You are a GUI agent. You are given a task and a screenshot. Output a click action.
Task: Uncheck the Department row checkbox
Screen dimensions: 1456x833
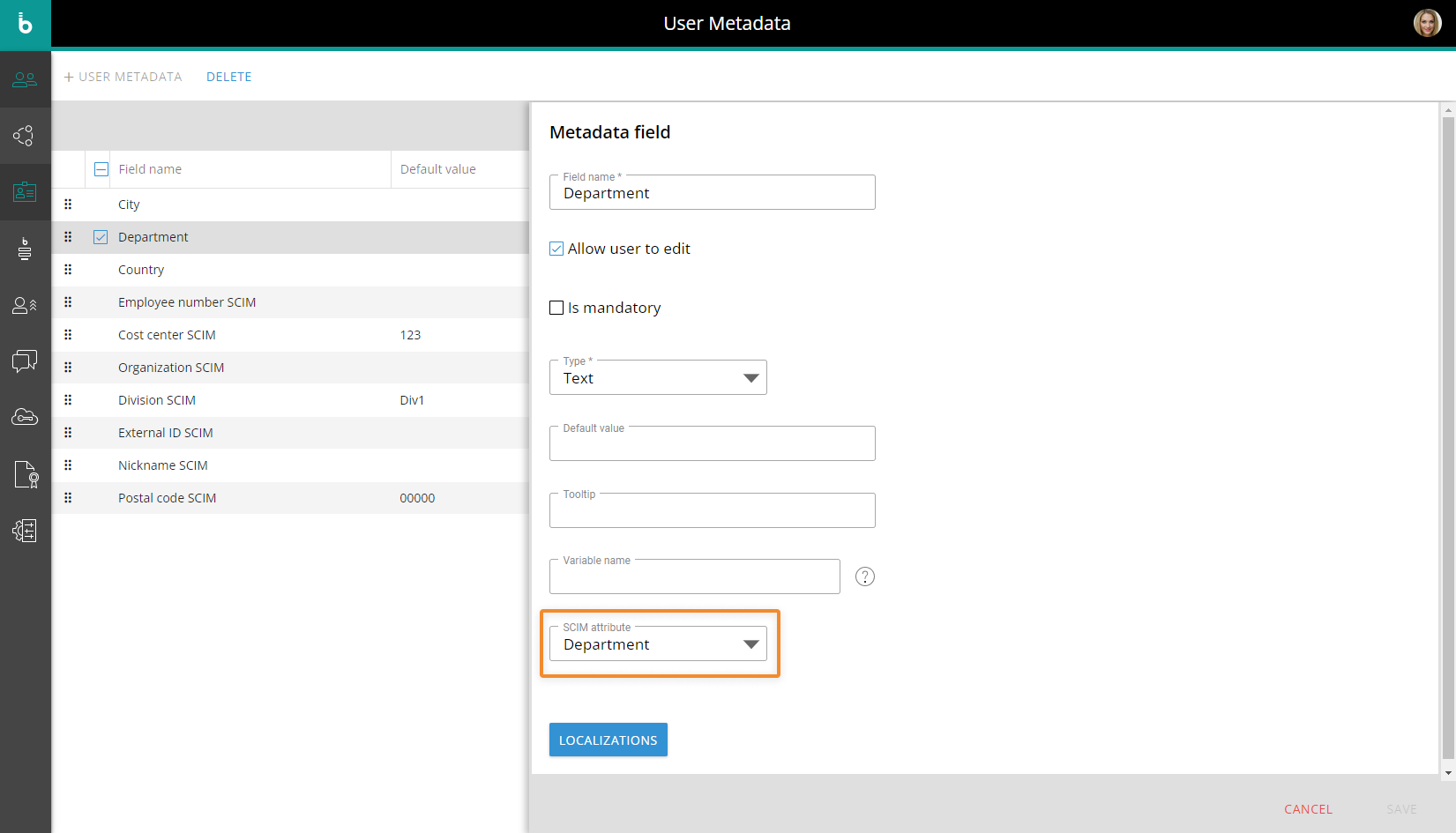pyautogui.click(x=101, y=237)
